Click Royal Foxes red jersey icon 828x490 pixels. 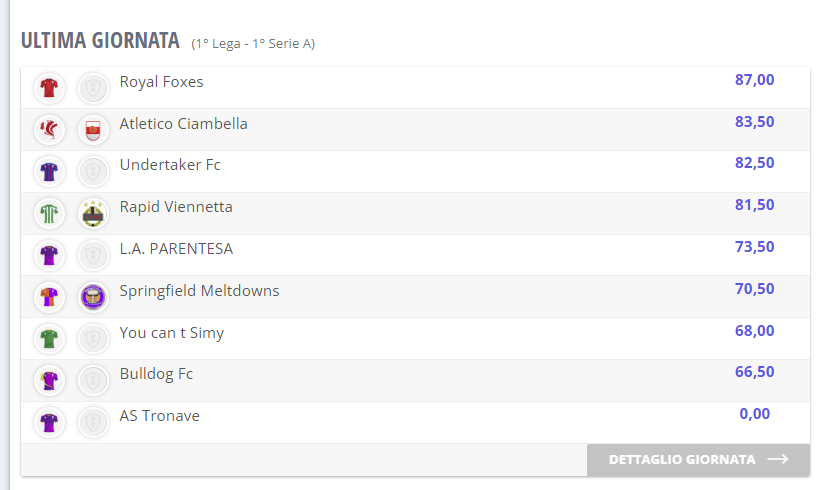49,88
